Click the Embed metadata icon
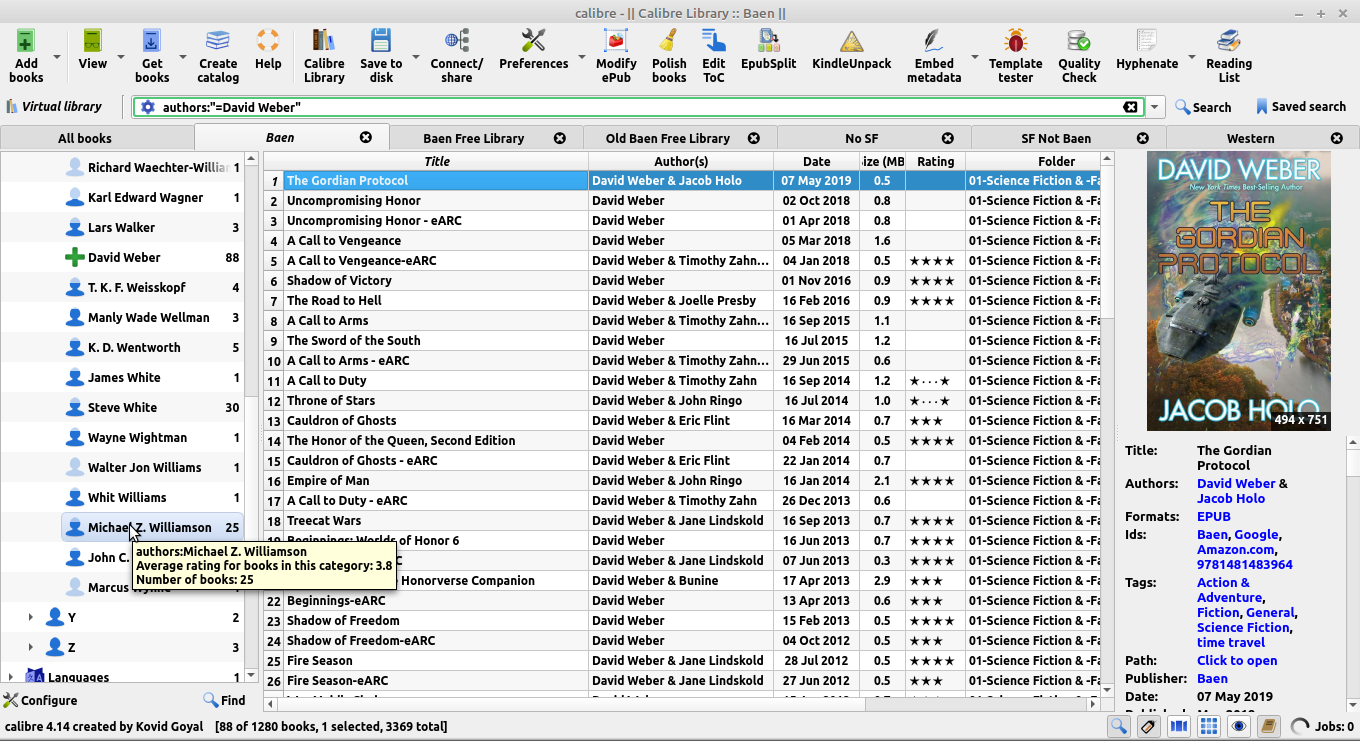Viewport: 1360px width, 741px height. (x=934, y=41)
